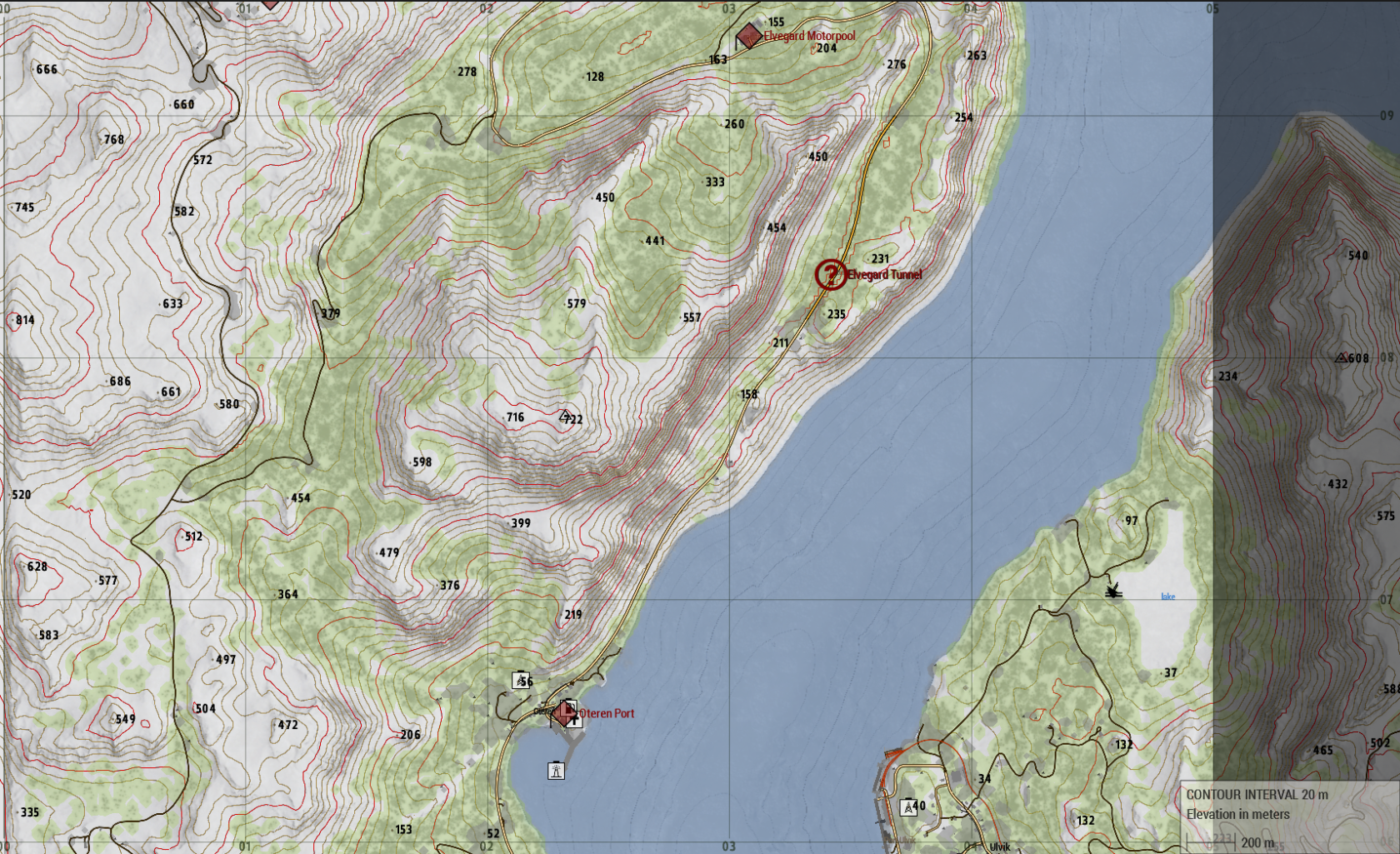Click the Elvegard Motorpool red diamond marker

point(748,36)
